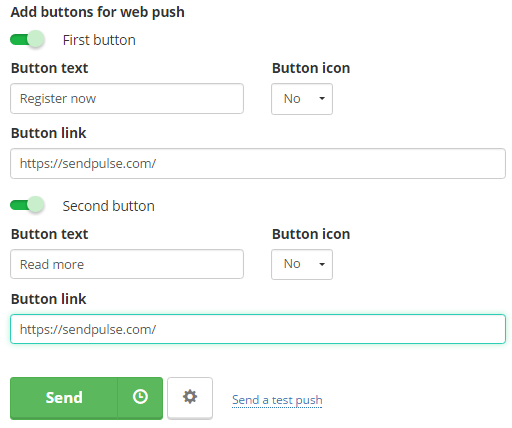Viewport: 512px width, 428px height.
Task: Send the push notification now
Action: click(64, 398)
